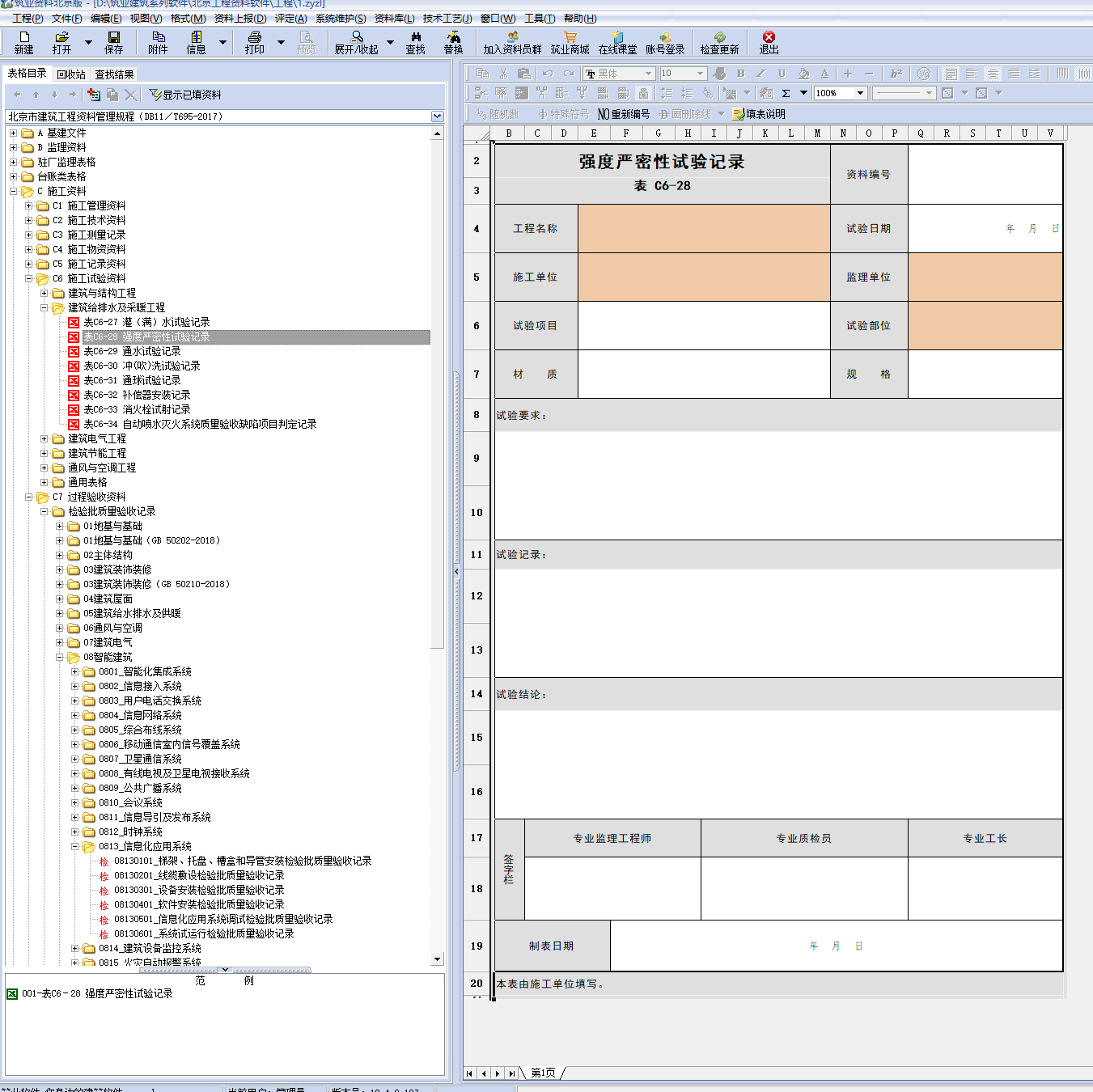
Task: Open 筑业商城 shopping cart icon
Action: (x=570, y=37)
